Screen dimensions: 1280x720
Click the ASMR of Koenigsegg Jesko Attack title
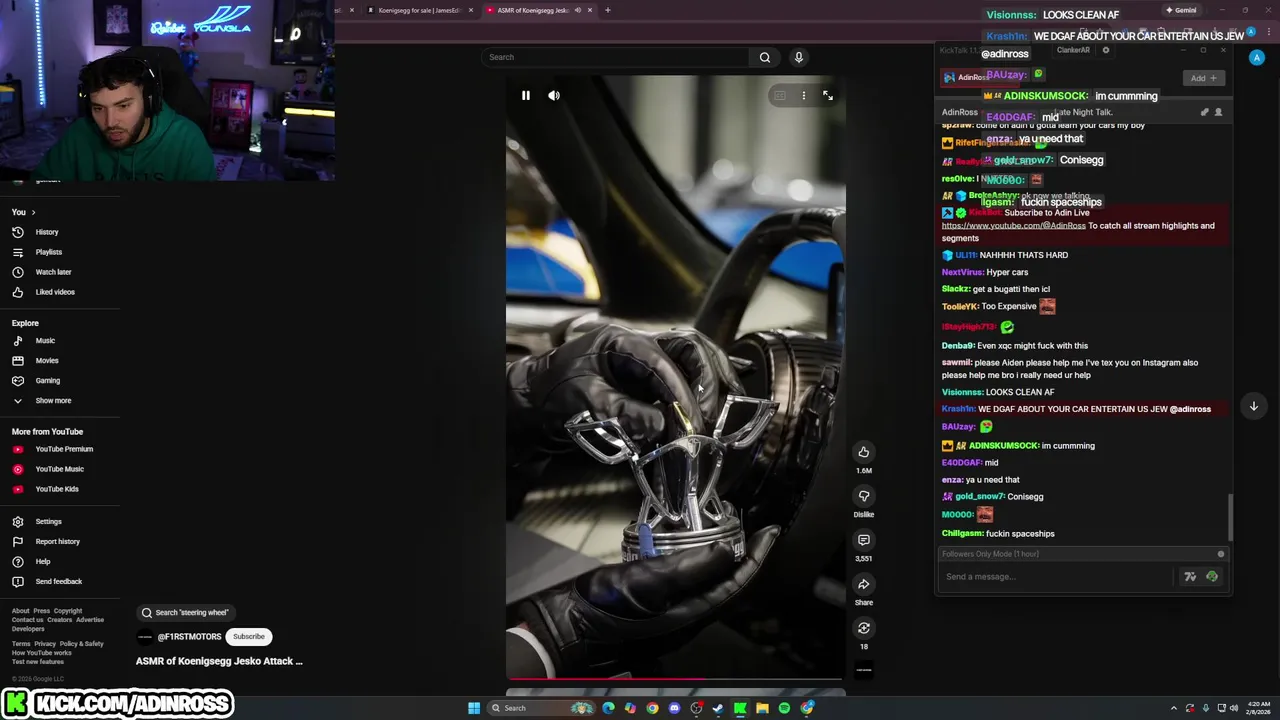coord(219,661)
